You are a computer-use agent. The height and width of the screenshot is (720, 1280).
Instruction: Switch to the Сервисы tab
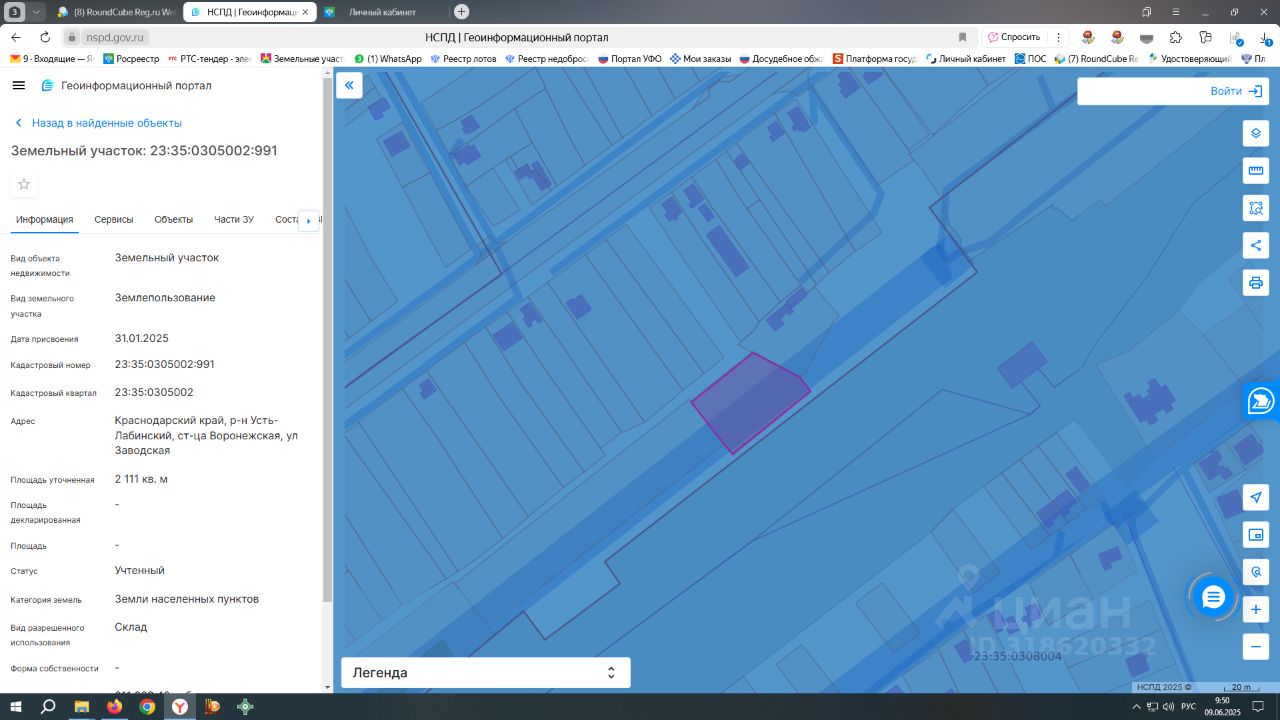(114, 219)
